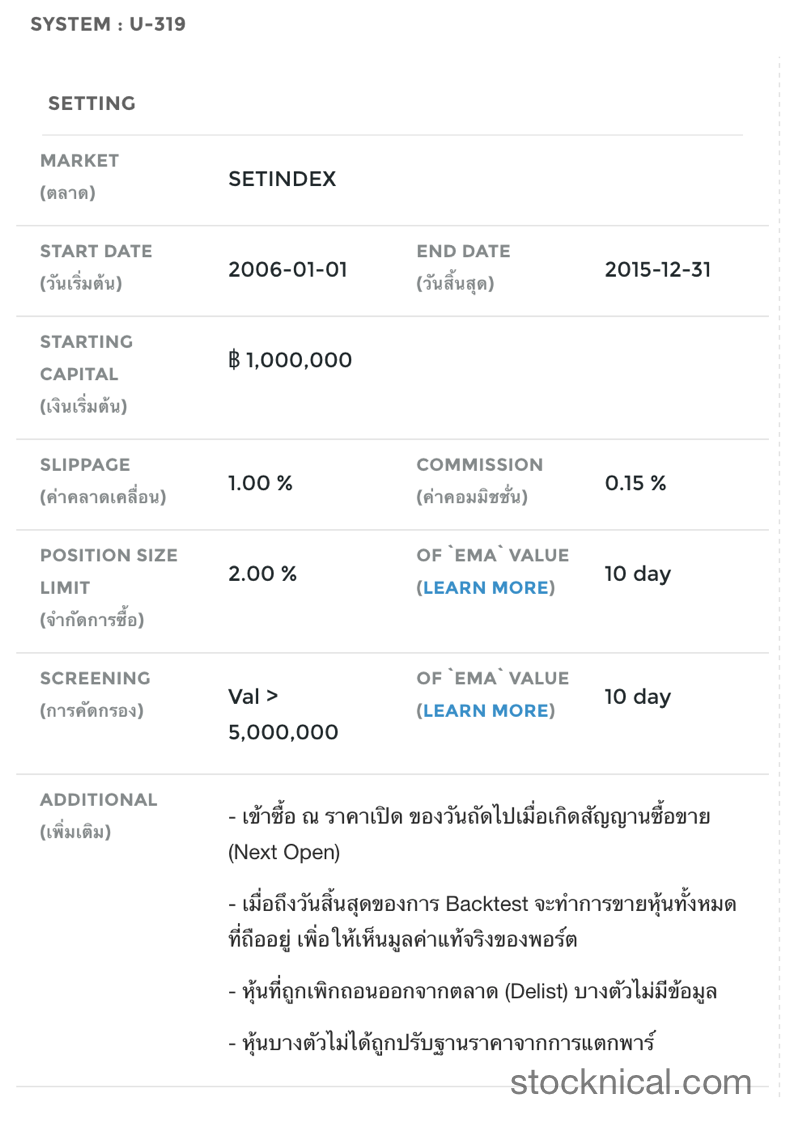Click the stocknical.com watermark
This screenshot has height=1123, width=800.
(x=631, y=1081)
